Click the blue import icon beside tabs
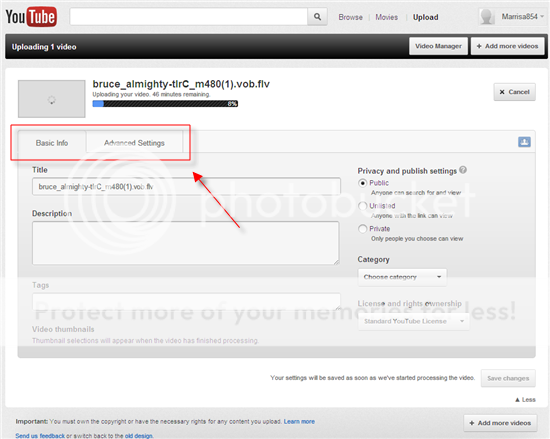The width and height of the screenshot is (550, 439). (x=524, y=142)
